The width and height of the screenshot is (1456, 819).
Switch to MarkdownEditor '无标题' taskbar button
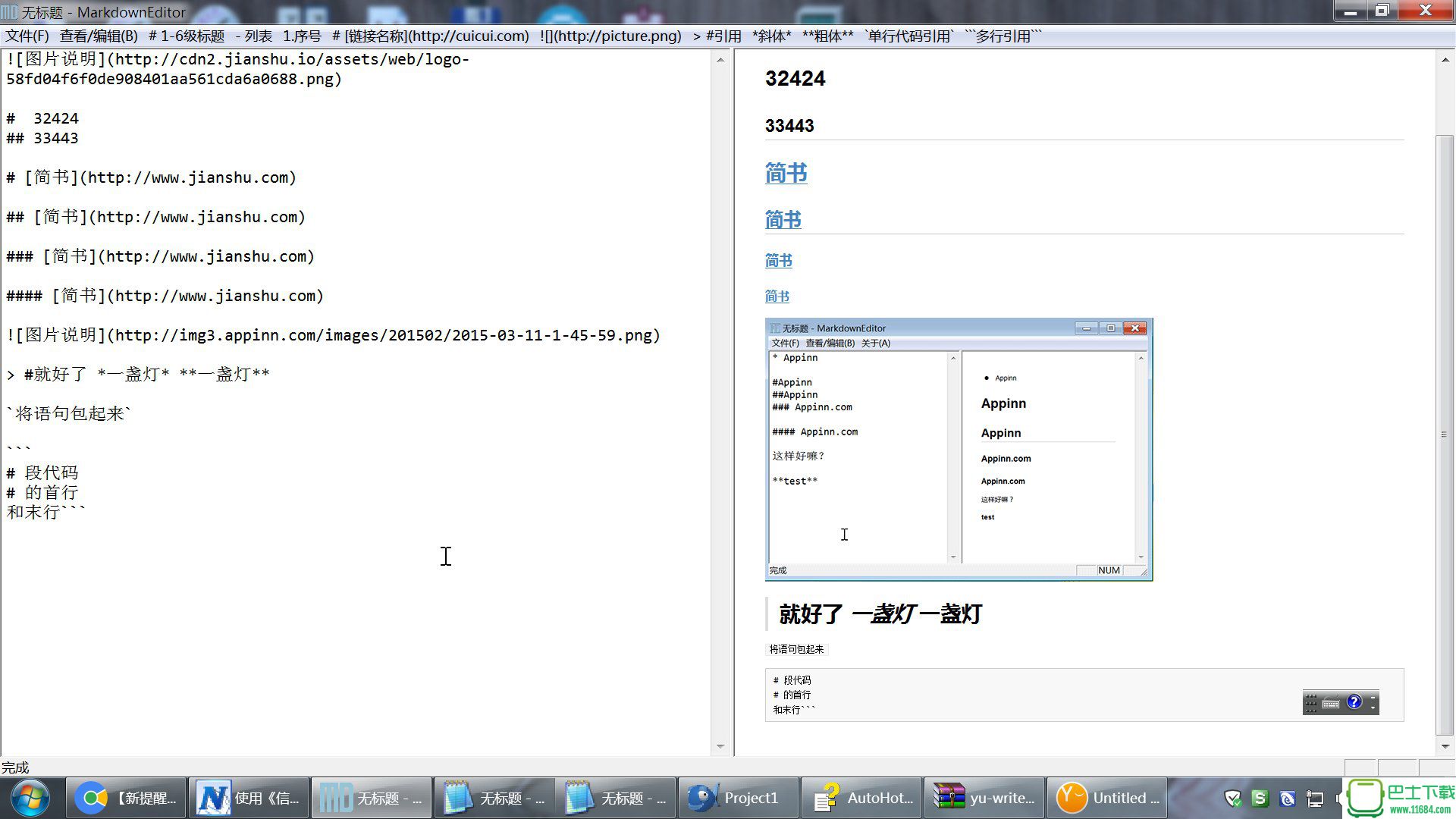372,798
